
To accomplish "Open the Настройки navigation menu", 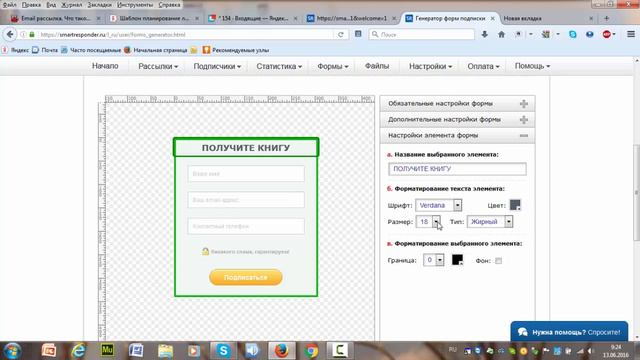I will coord(431,66).
